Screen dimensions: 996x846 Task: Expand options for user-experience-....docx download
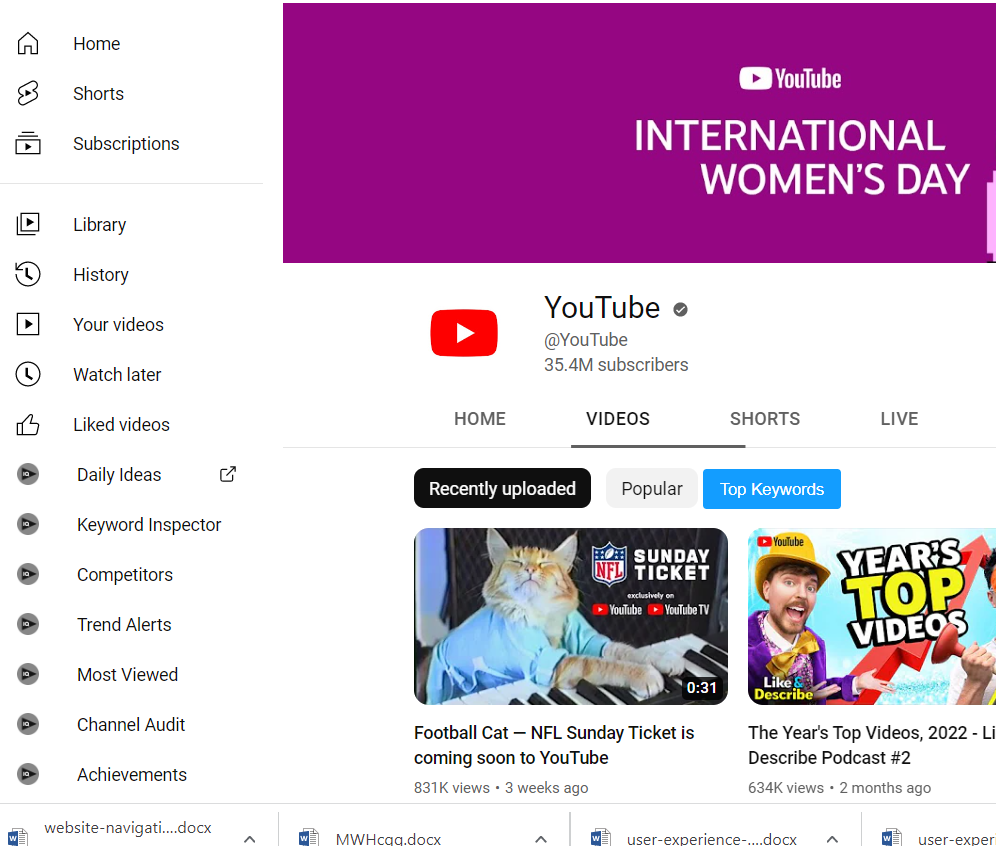(832, 839)
